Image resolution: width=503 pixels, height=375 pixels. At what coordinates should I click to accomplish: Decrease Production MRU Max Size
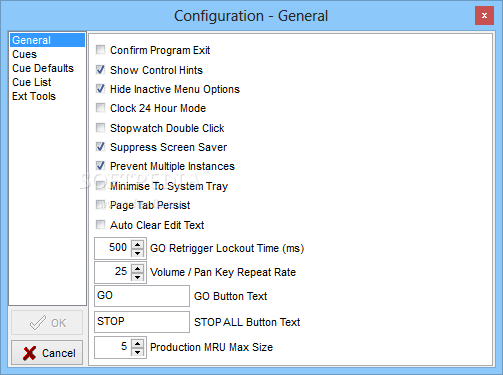(x=137, y=352)
